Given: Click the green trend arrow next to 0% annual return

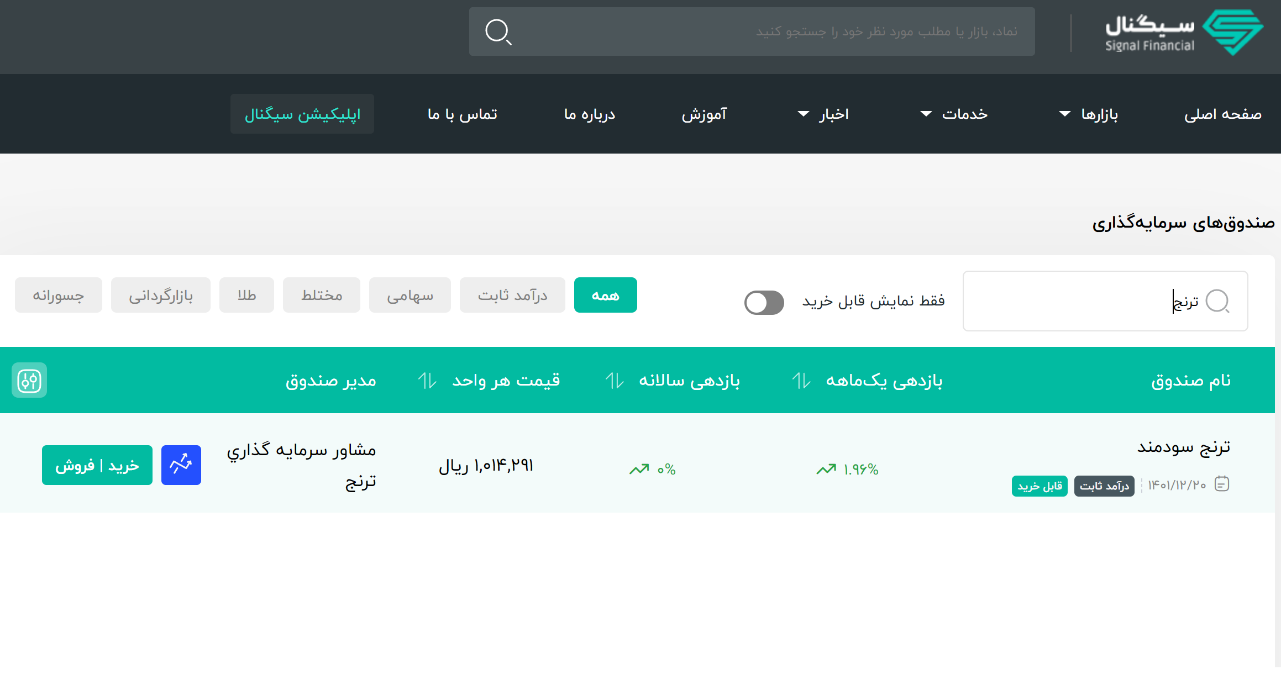Looking at the screenshot, I should tap(640, 467).
